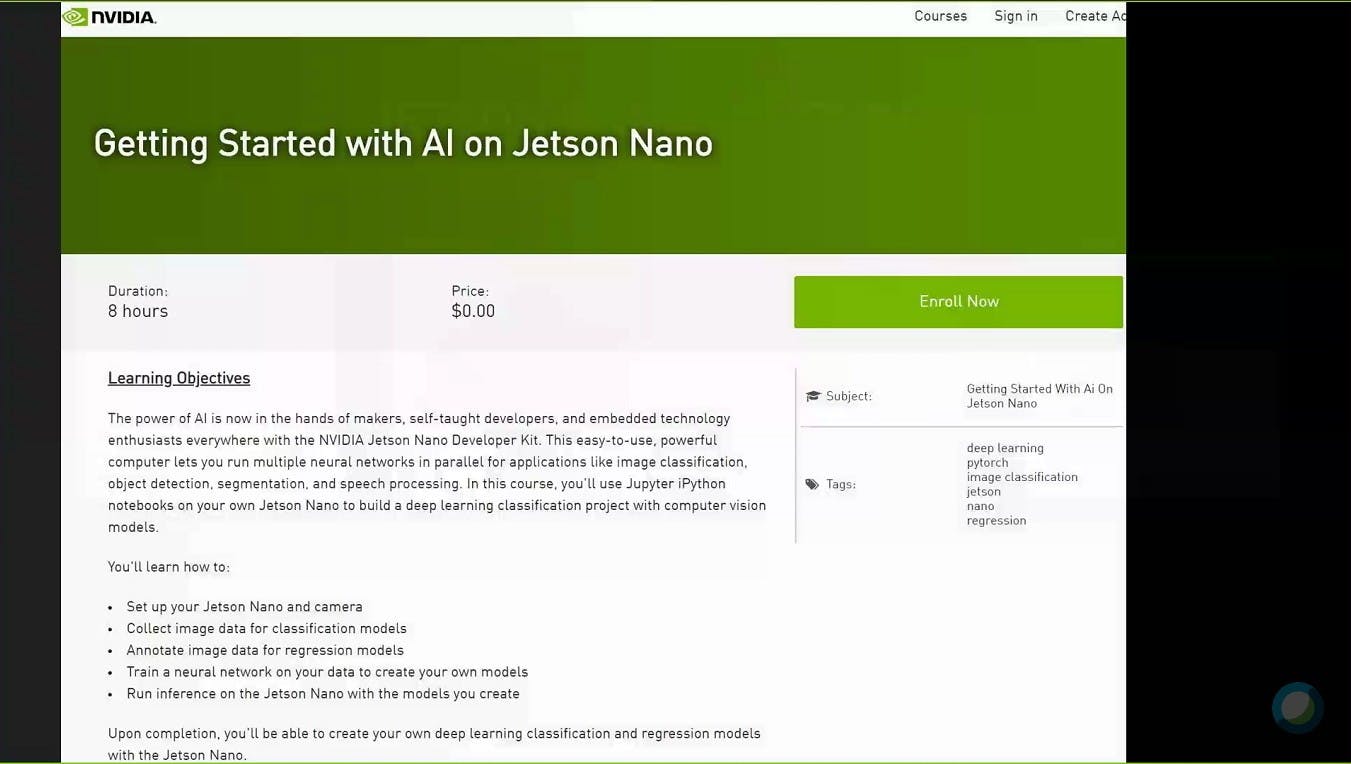
Task: Choose the jetson tag
Action: [983, 492]
